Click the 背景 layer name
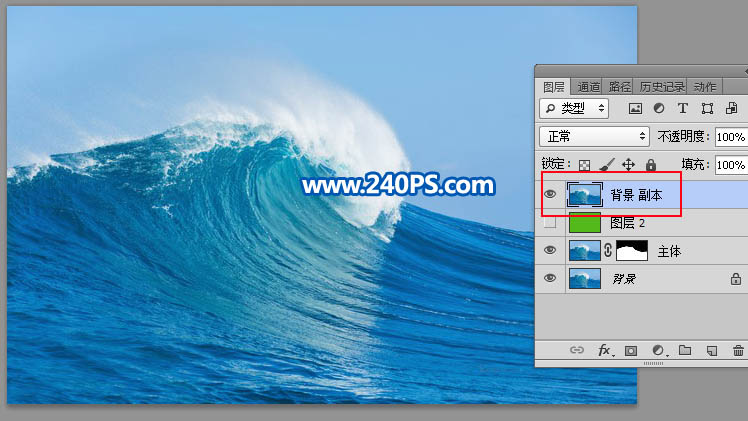This screenshot has width=748, height=421. click(624, 279)
